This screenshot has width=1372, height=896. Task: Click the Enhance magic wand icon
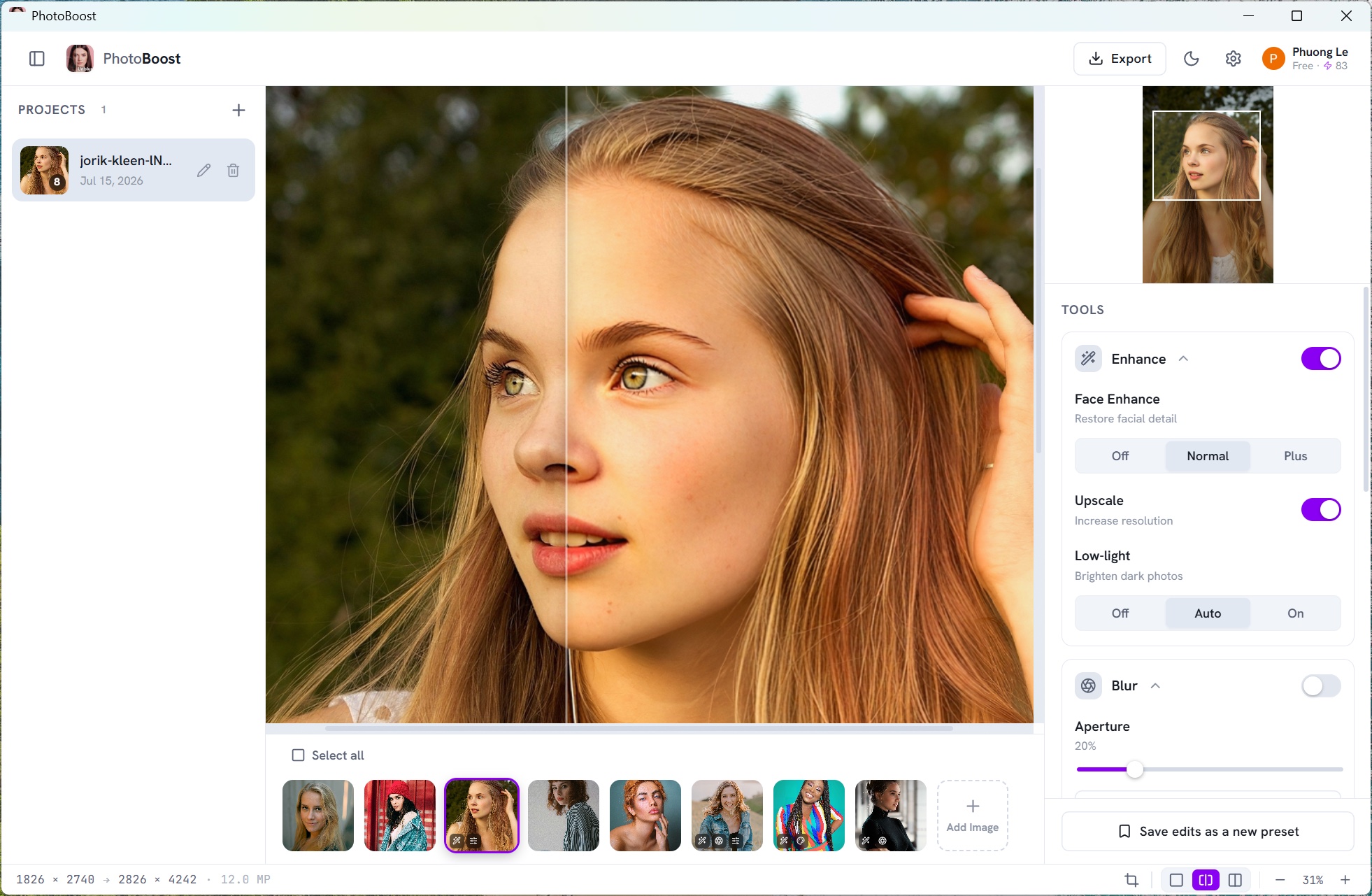click(x=1088, y=359)
